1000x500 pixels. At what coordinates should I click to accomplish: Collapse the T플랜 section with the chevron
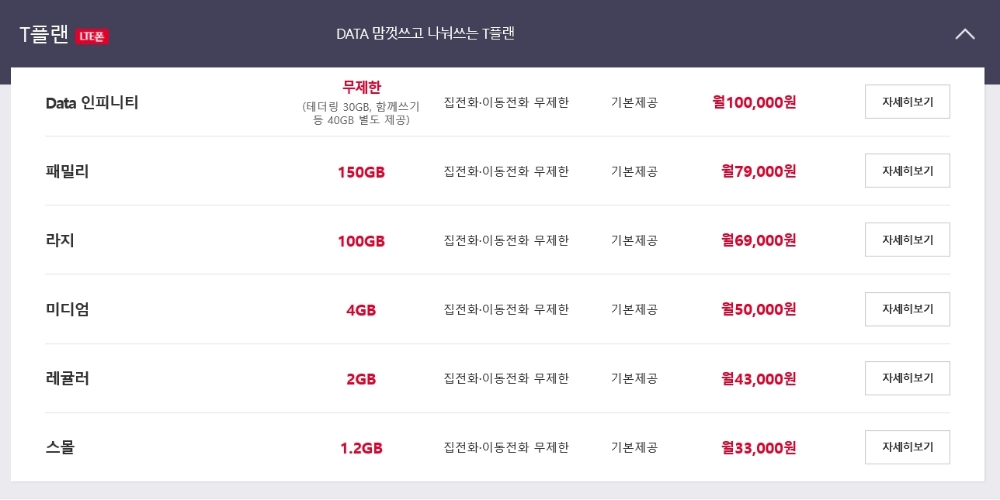(965, 34)
